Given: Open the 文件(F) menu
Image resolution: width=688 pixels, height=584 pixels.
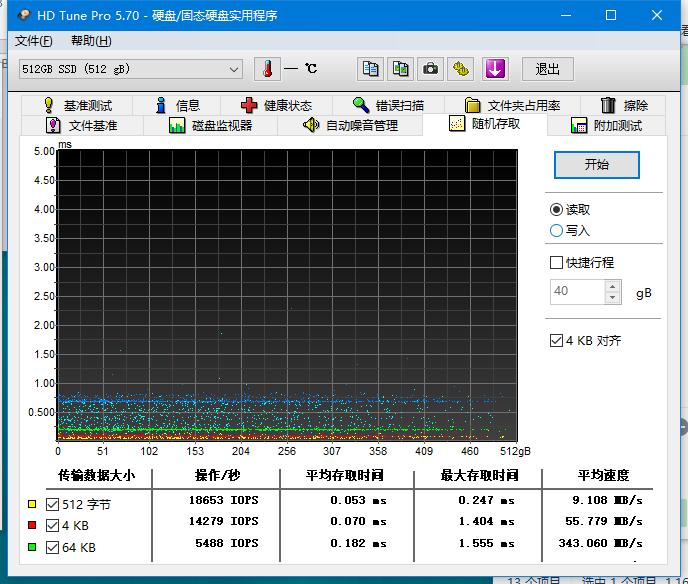Looking at the screenshot, I should 33,41.
